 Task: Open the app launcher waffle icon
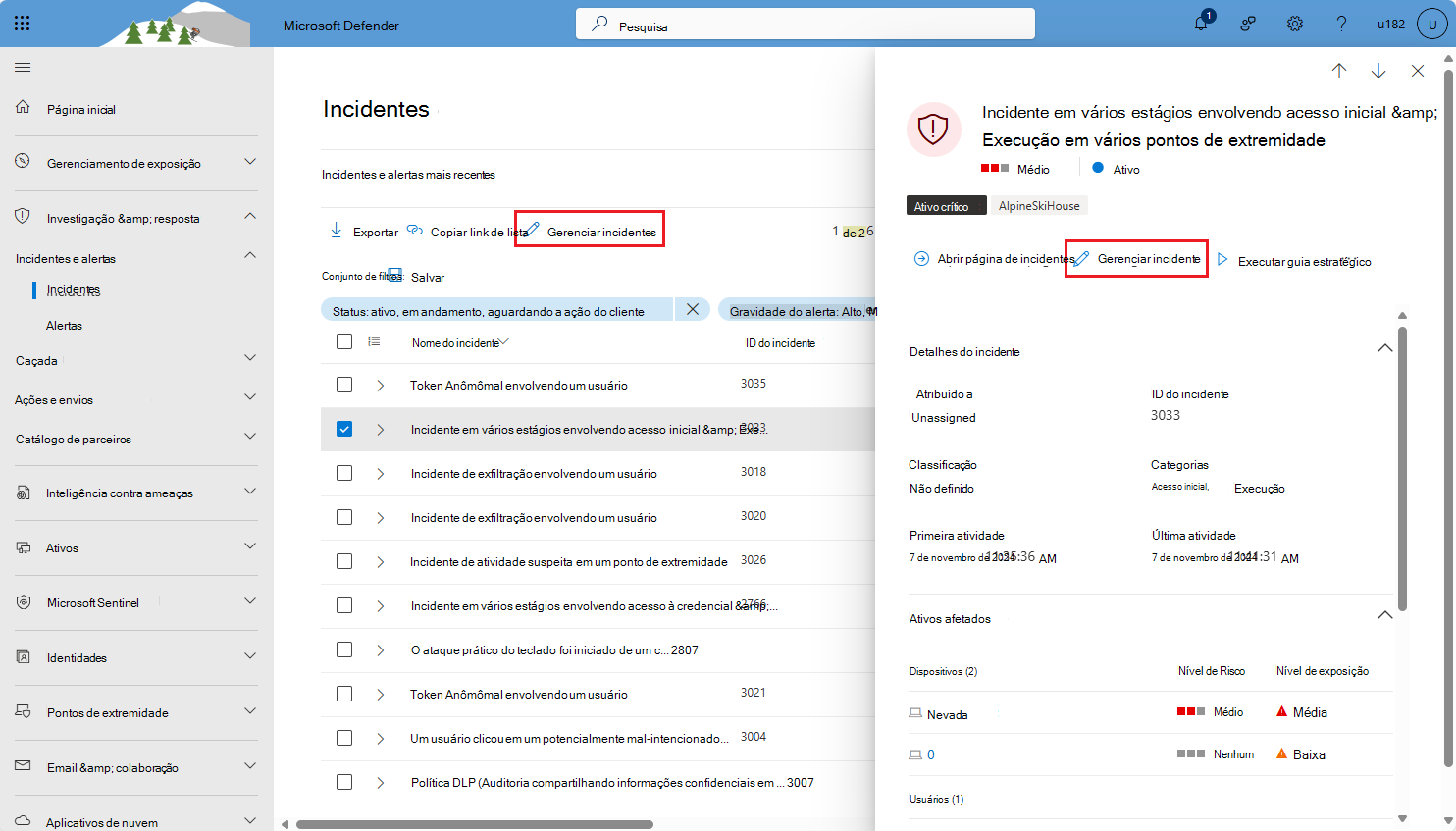pos(24,23)
